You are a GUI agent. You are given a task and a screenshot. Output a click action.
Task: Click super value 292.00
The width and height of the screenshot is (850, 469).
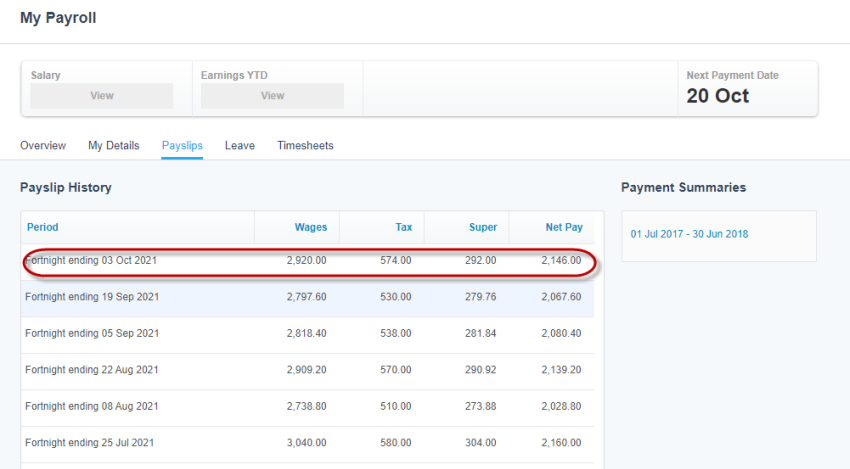click(480, 261)
